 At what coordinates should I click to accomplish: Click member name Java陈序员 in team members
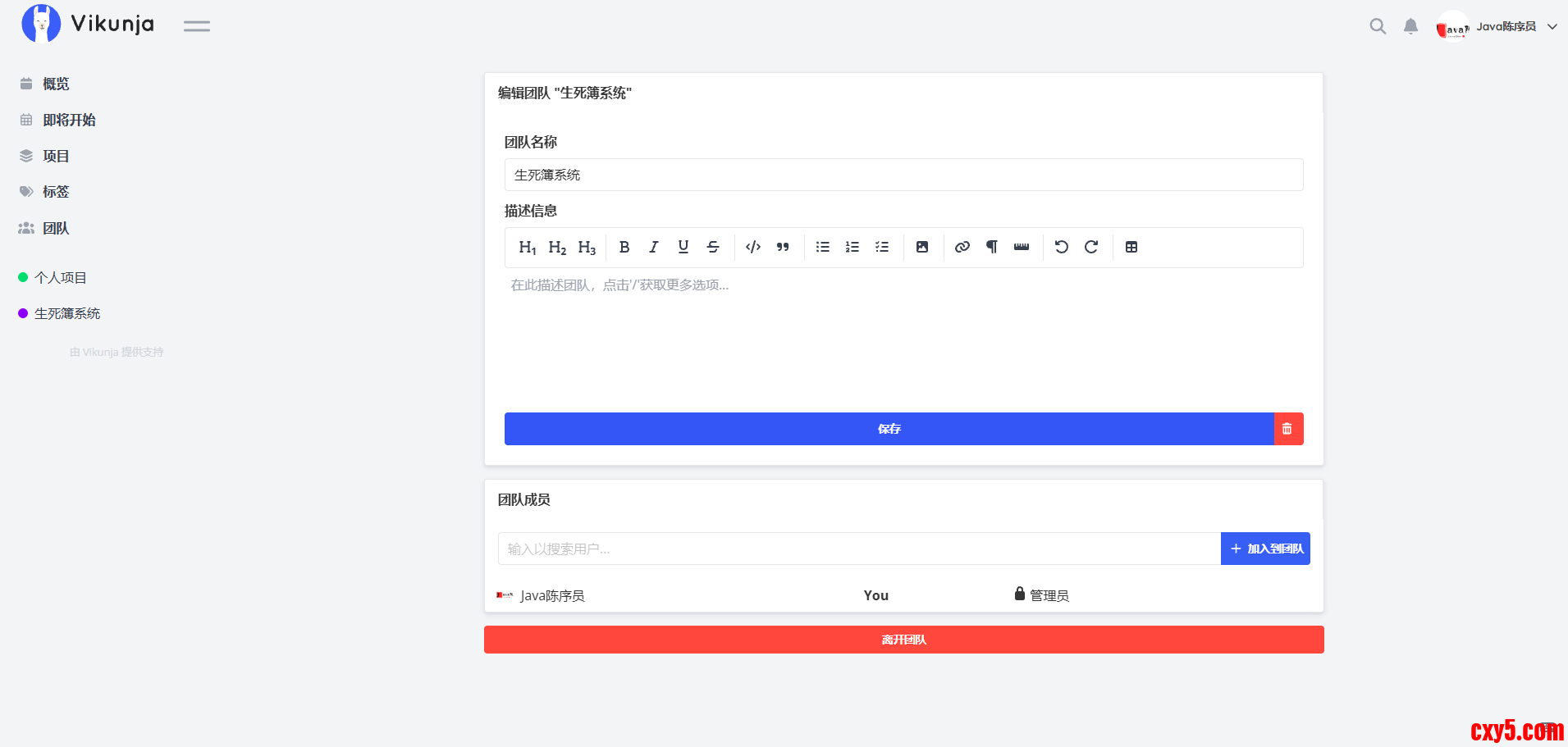tap(552, 595)
